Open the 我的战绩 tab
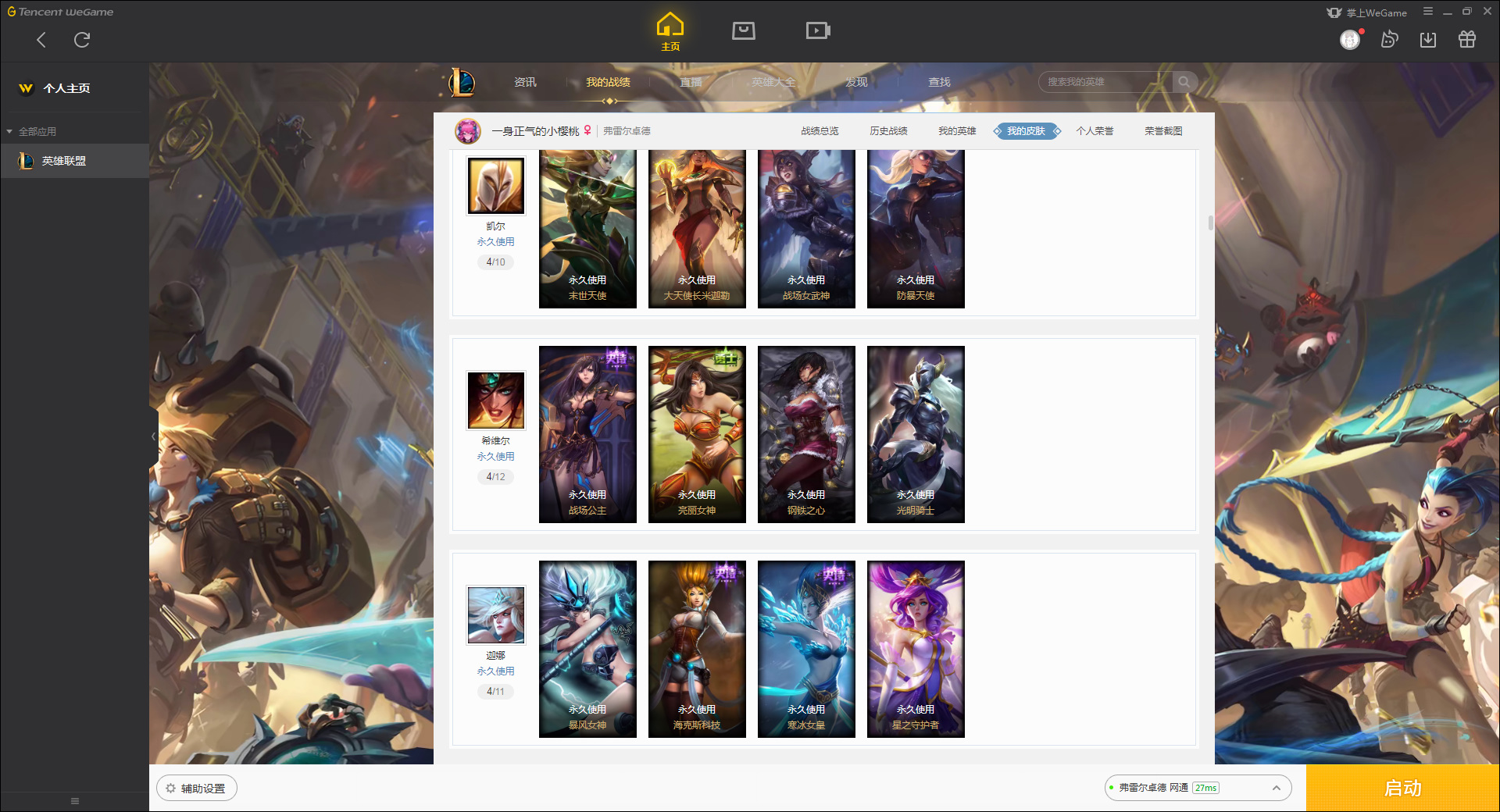 [x=608, y=82]
